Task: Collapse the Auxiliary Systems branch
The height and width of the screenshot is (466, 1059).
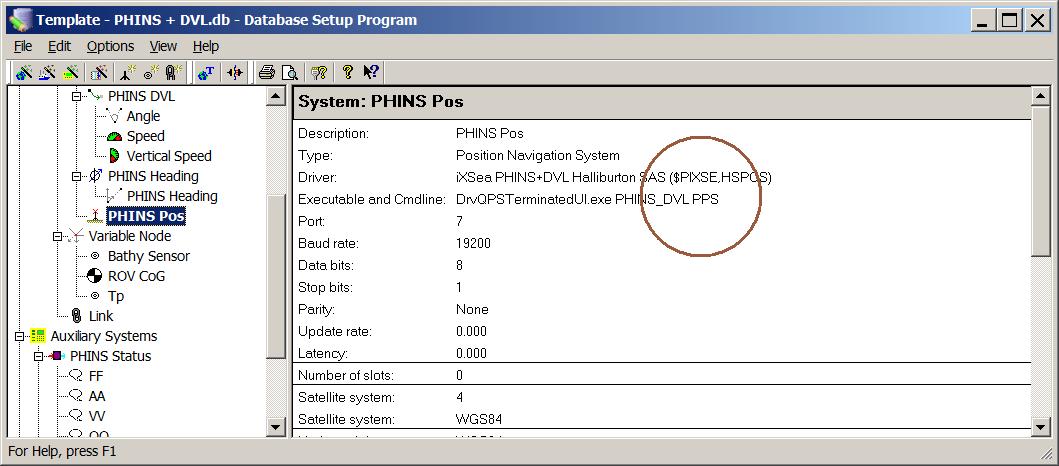Action: [x=19, y=336]
